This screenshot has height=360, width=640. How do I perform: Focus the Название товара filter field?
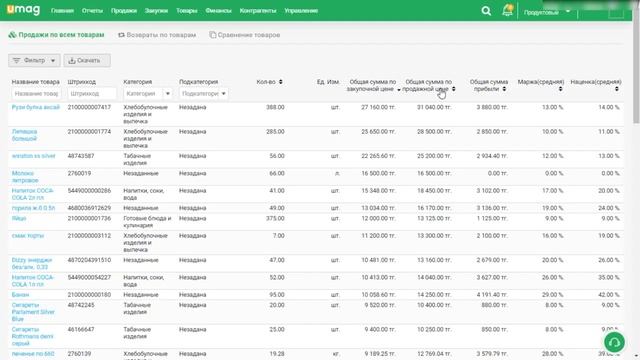36,93
